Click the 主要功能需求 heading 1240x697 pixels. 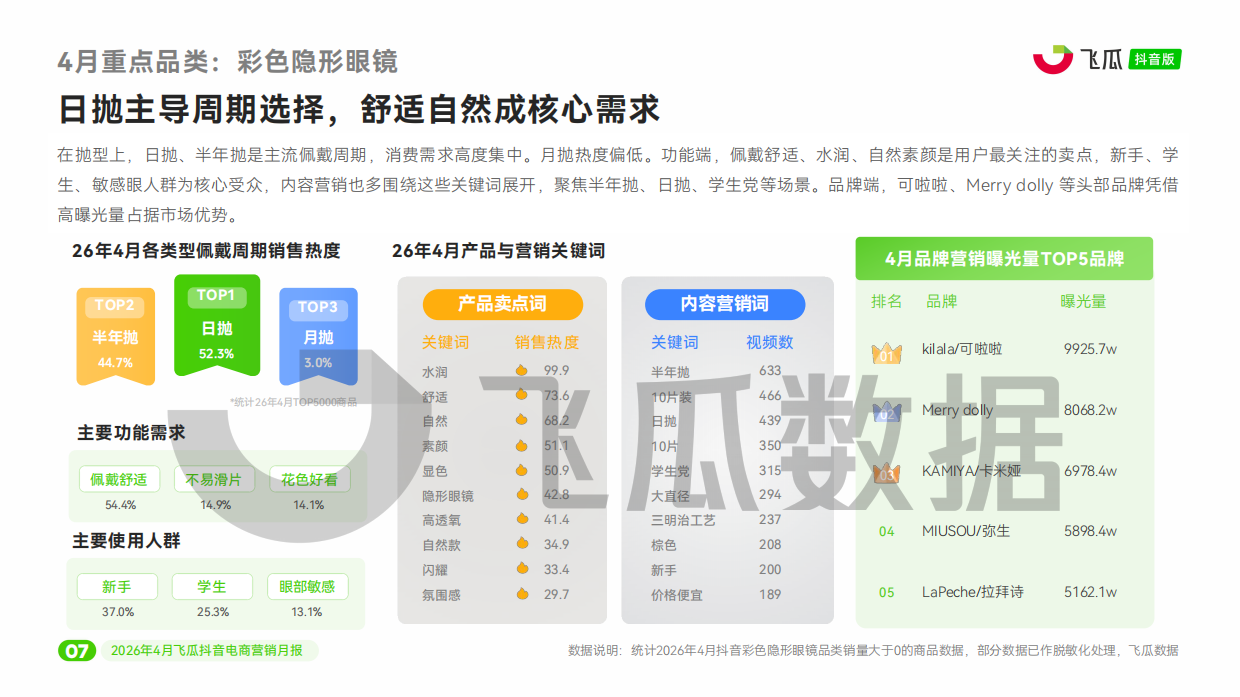pos(131,433)
